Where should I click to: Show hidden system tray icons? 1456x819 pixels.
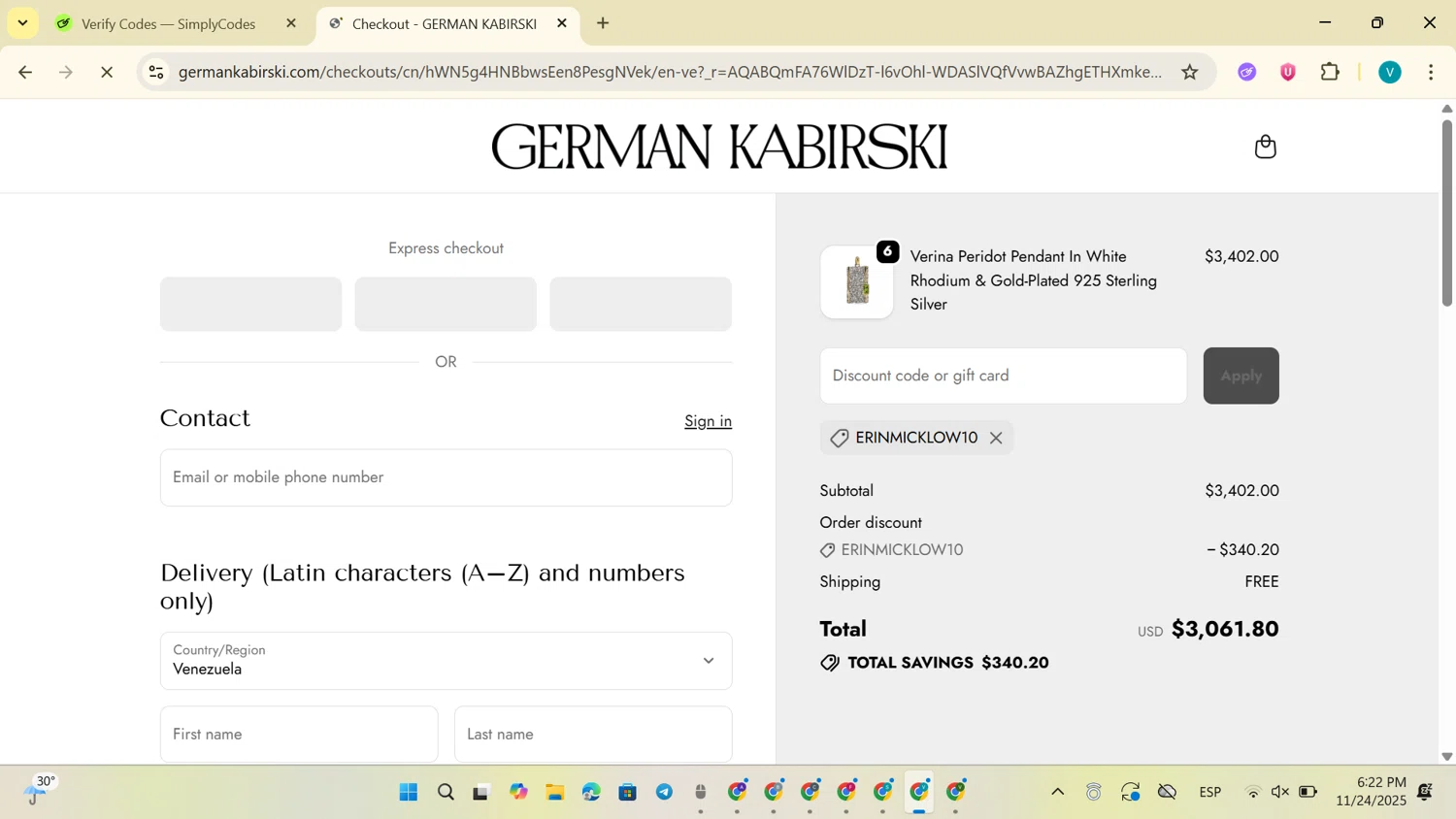(x=1058, y=793)
